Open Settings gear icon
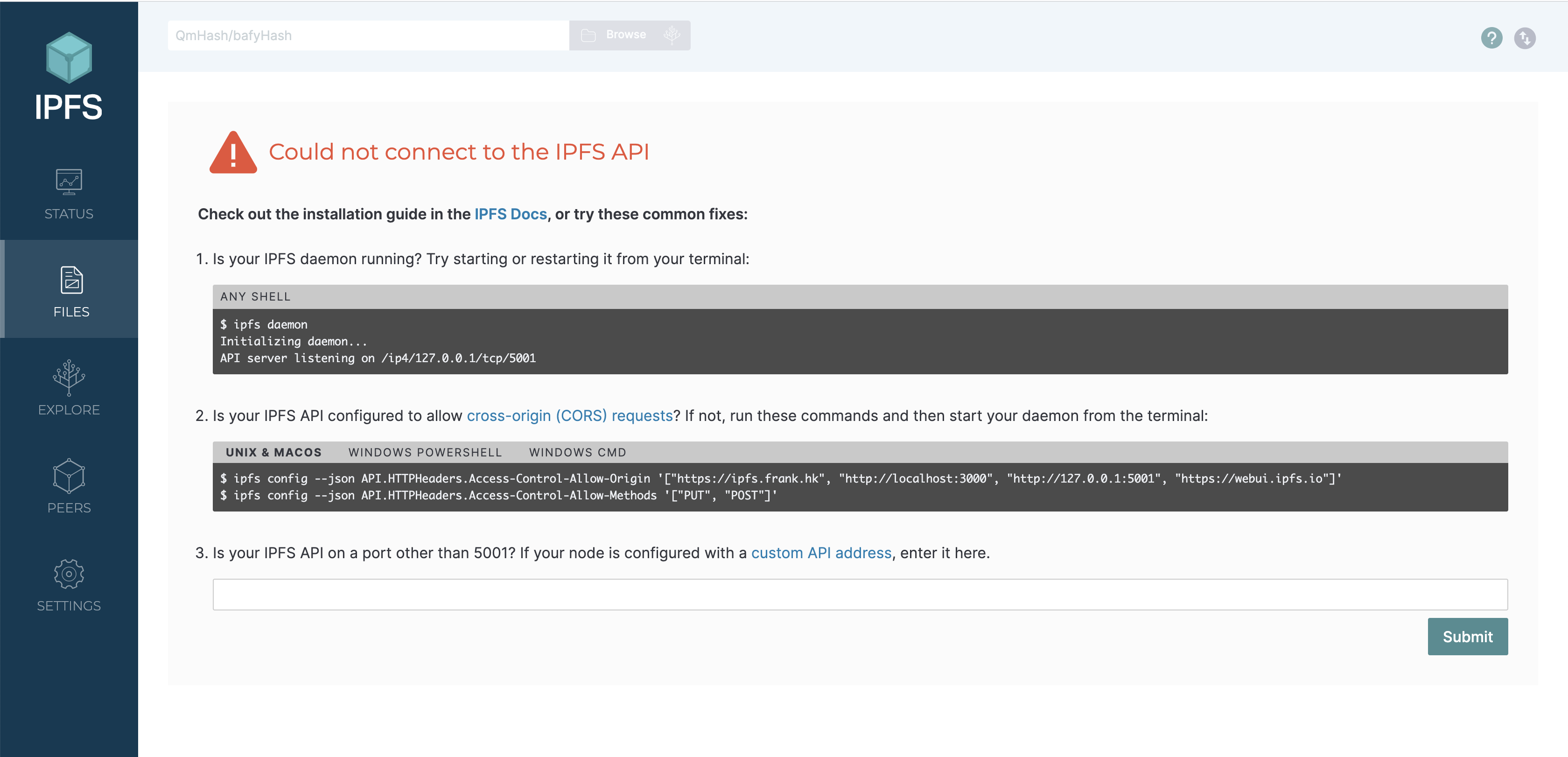This screenshot has width=1568, height=757. [x=69, y=574]
